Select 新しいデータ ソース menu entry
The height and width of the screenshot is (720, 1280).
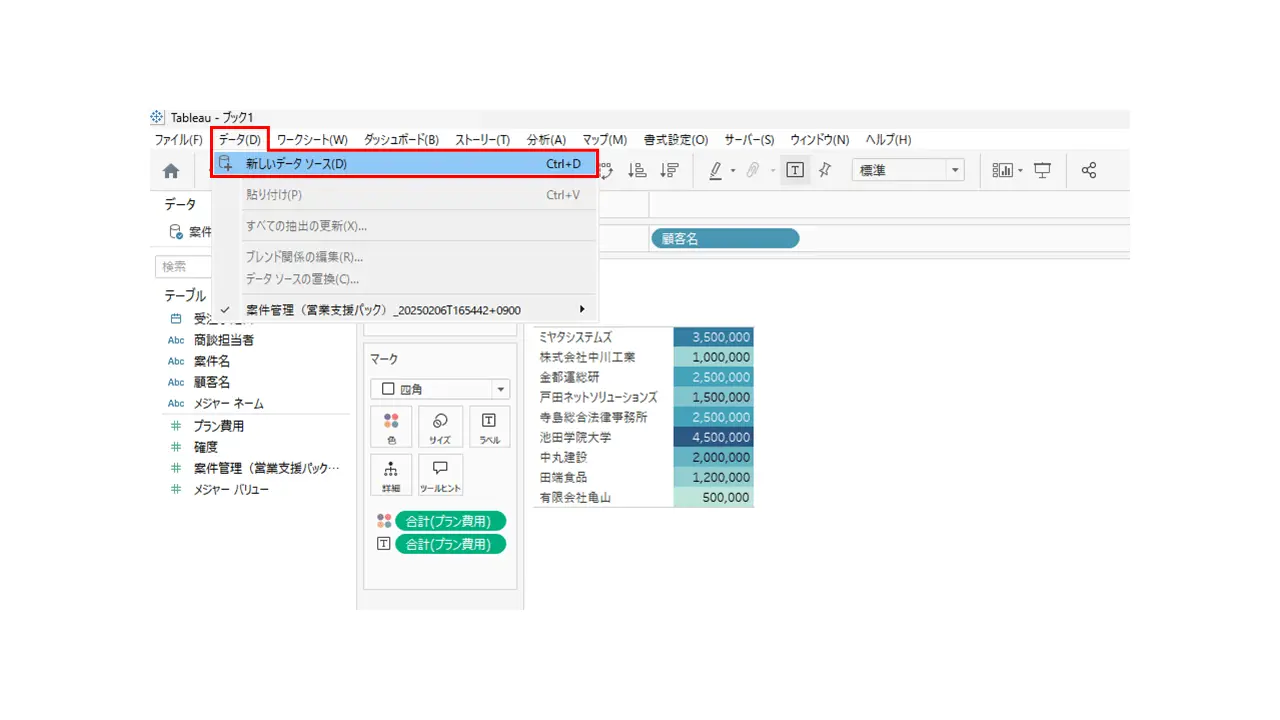405,164
